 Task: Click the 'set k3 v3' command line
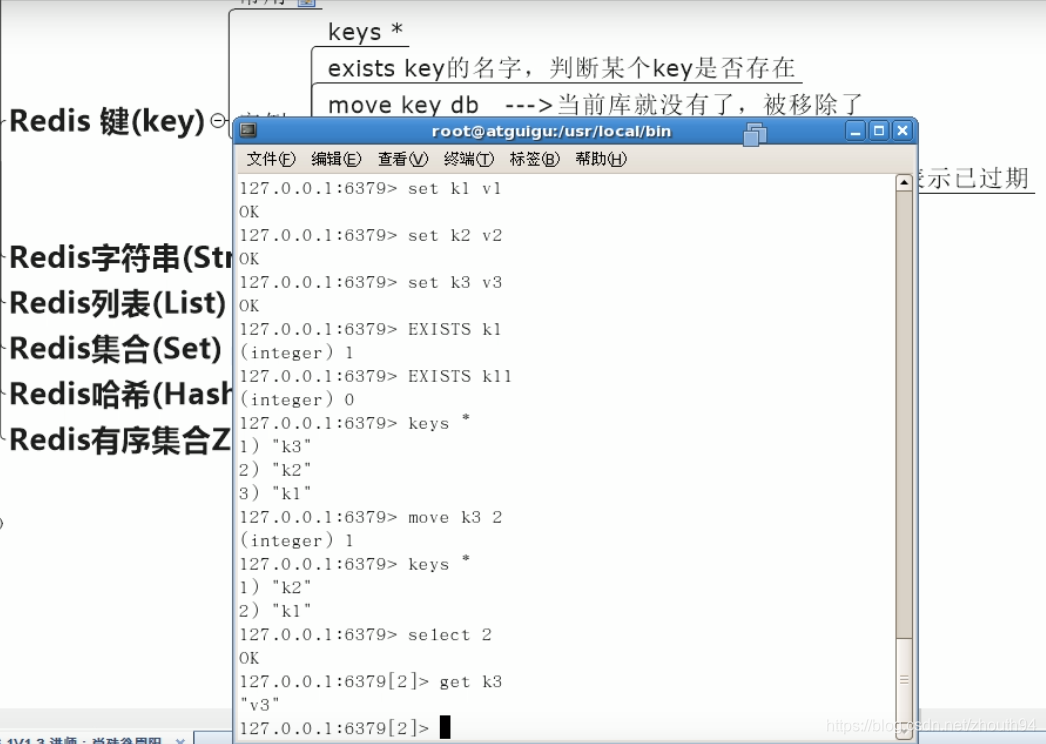(x=370, y=282)
